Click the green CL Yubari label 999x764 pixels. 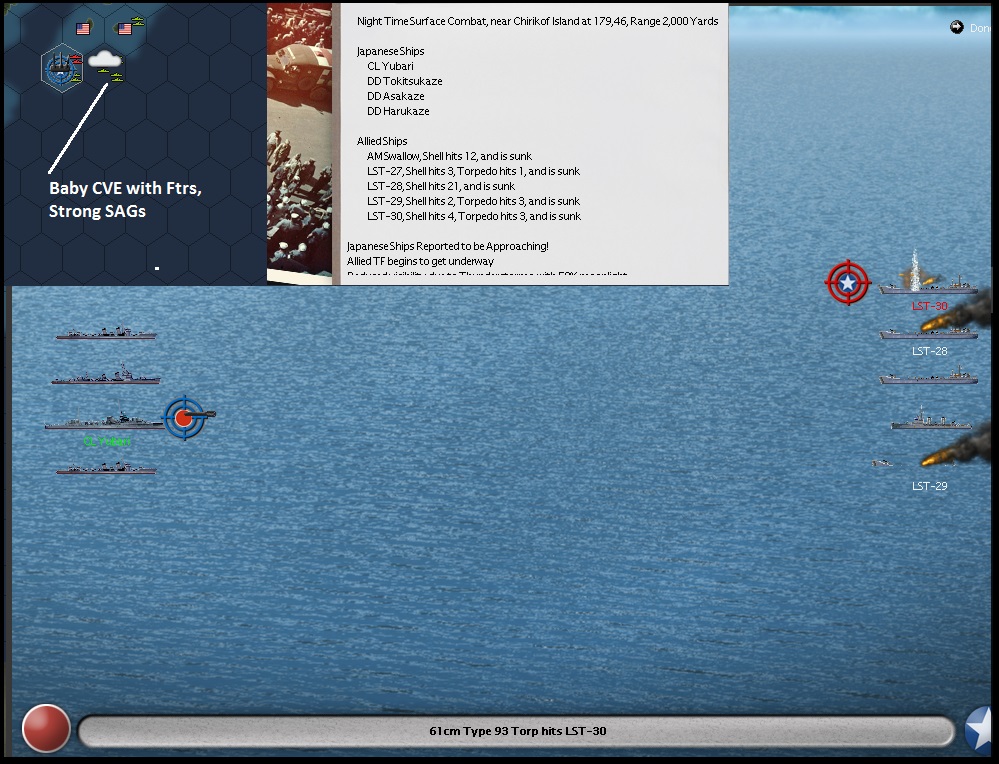[107, 441]
